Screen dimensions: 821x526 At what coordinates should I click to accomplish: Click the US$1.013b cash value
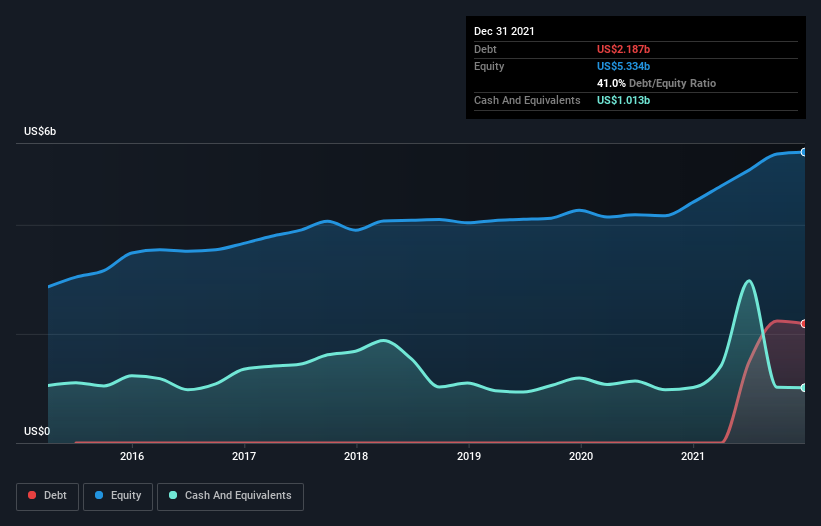coord(623,100)
